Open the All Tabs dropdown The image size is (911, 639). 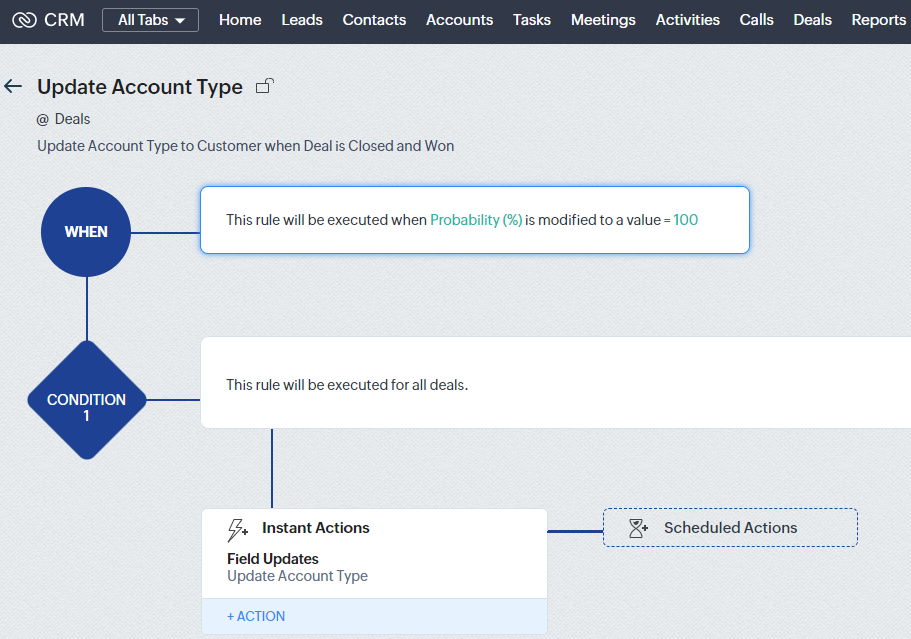point(150,20)
